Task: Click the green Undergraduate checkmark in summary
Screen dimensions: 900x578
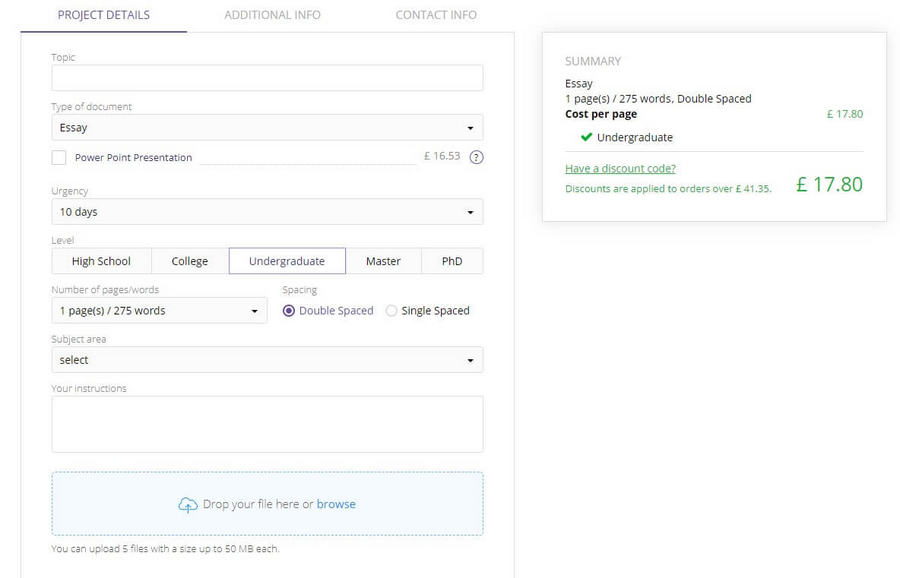Action: click(x=586, y=137)
